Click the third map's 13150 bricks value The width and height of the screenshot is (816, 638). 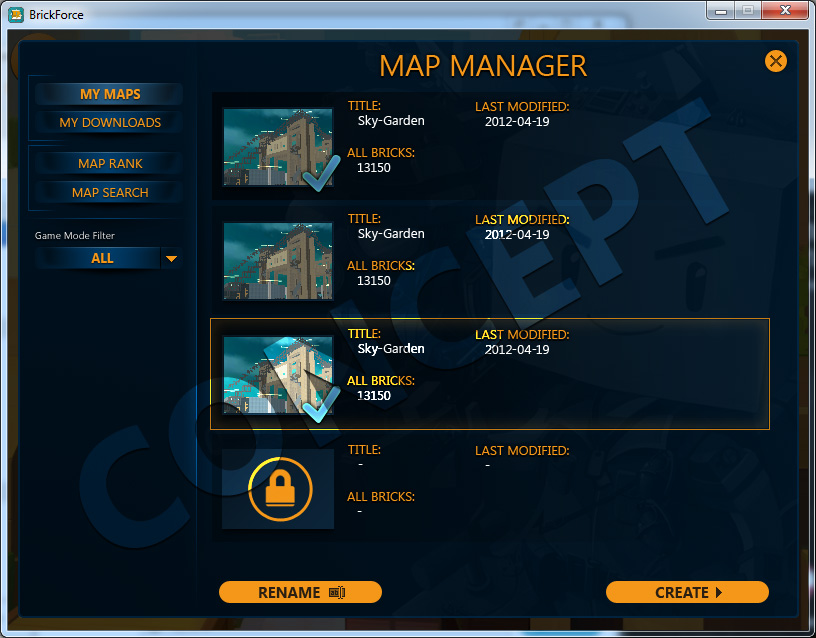point(374,395)
